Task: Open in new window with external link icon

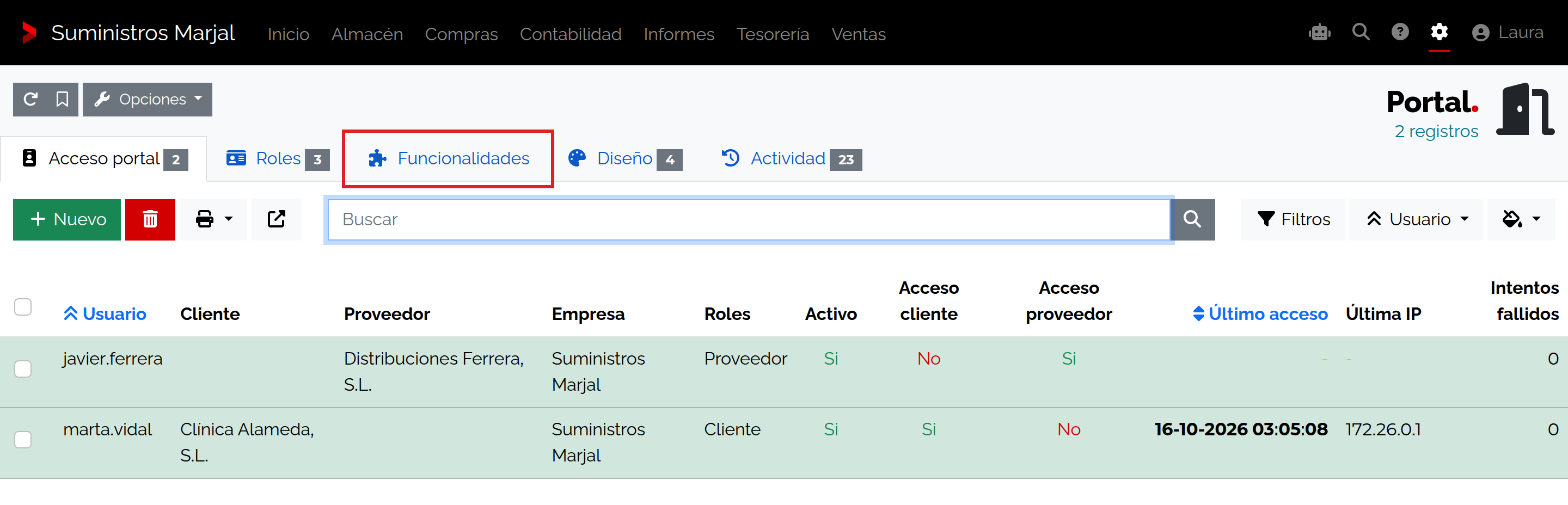Action: coord(277,219)
